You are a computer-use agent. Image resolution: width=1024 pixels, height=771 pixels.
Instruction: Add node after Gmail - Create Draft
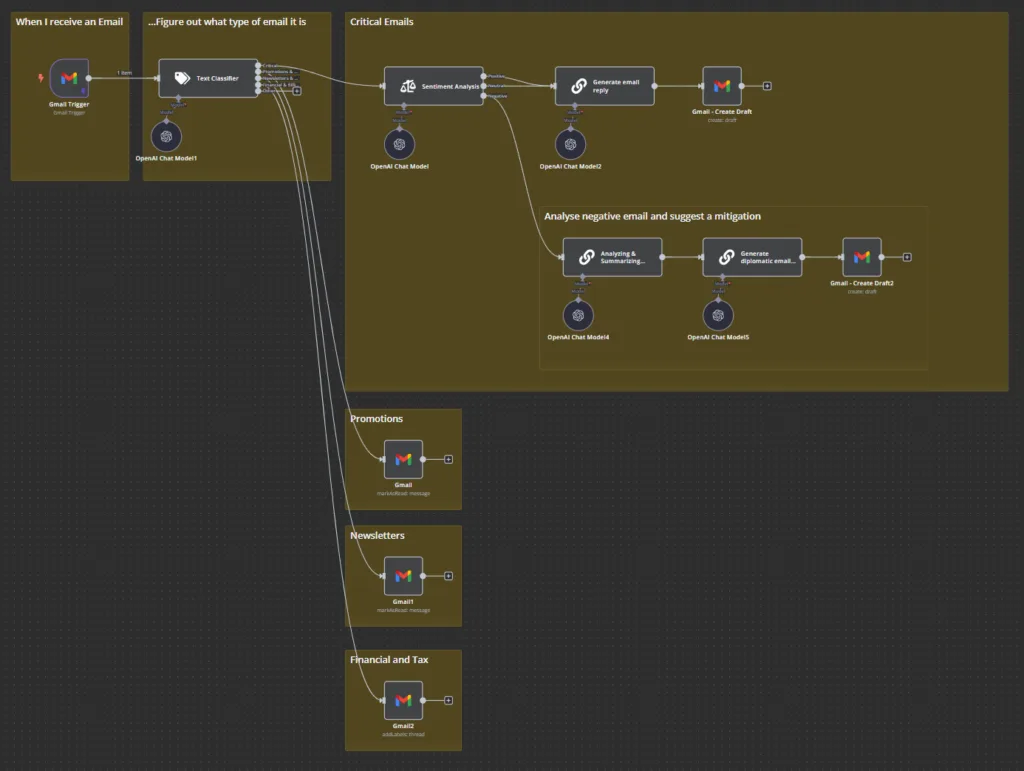click(x=767, y=86)
